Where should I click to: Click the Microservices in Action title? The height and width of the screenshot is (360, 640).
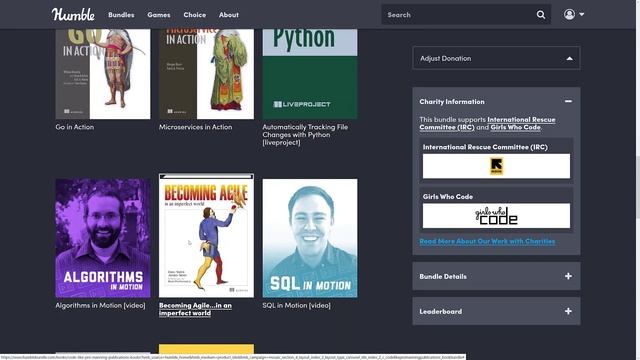196,127
